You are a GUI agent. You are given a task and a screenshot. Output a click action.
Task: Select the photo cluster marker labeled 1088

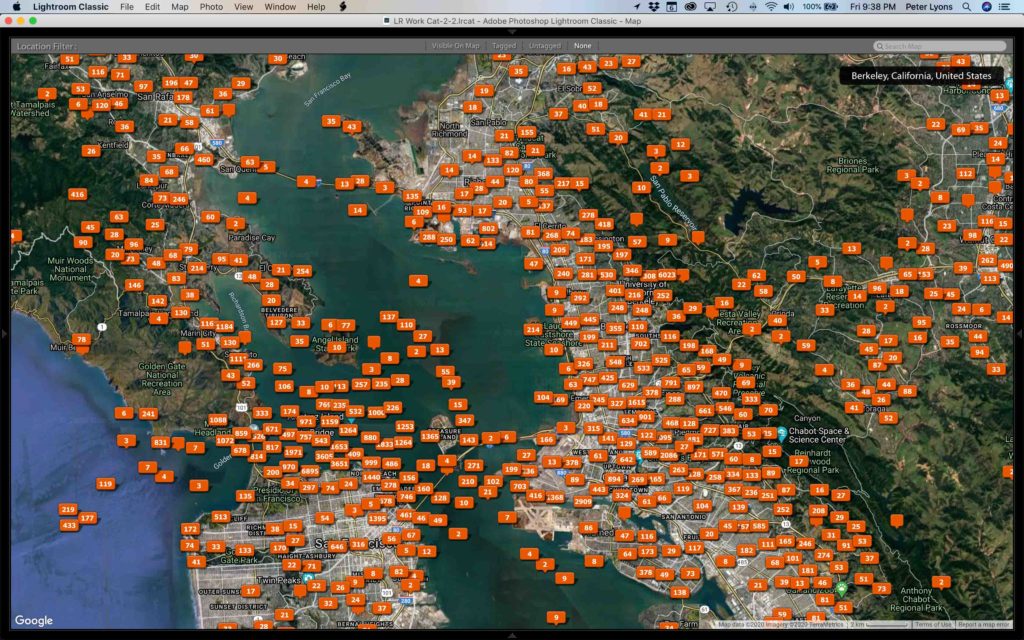click(x=217, y=420)
